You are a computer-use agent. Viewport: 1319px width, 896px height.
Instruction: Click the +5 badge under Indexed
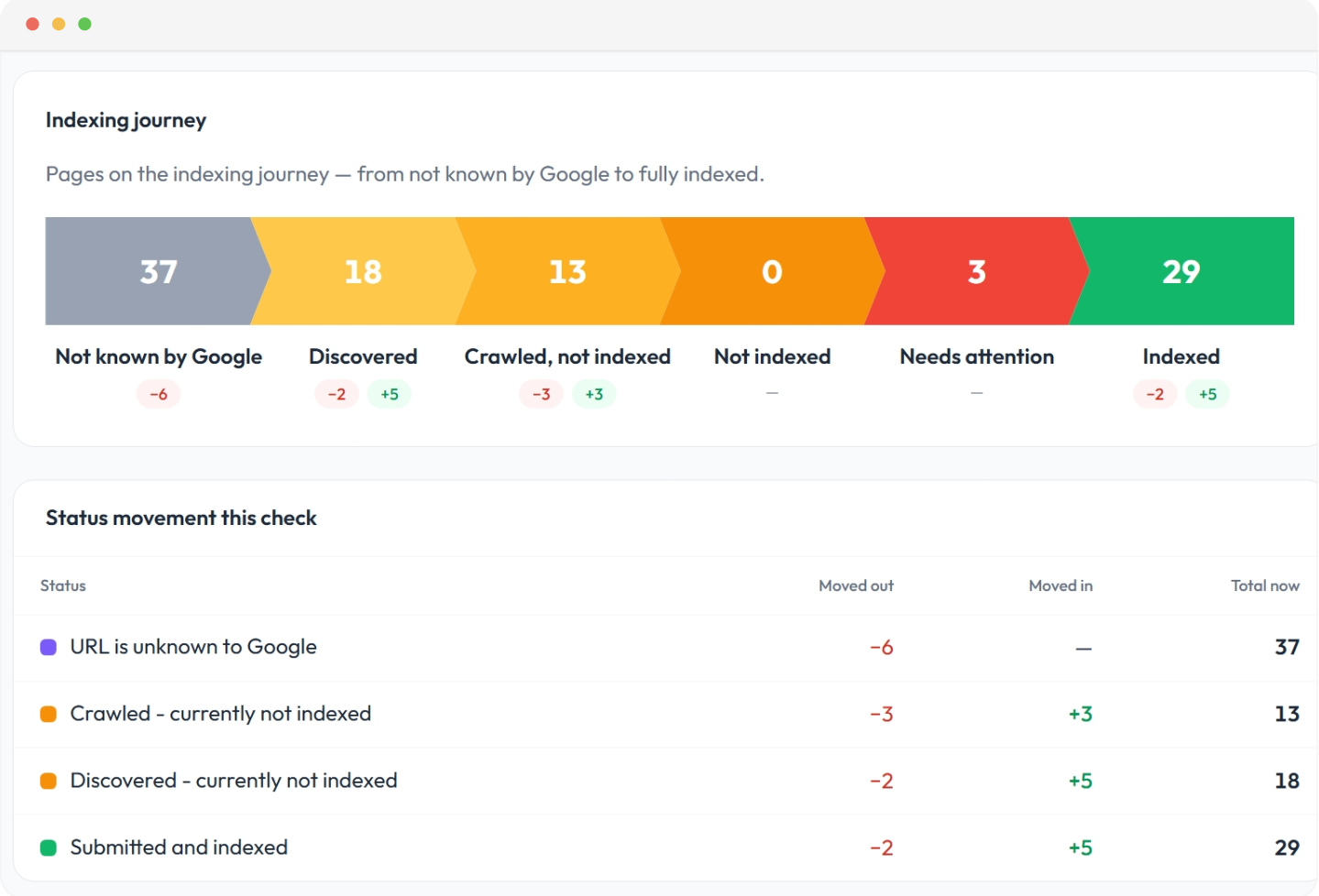[1208, 394]
